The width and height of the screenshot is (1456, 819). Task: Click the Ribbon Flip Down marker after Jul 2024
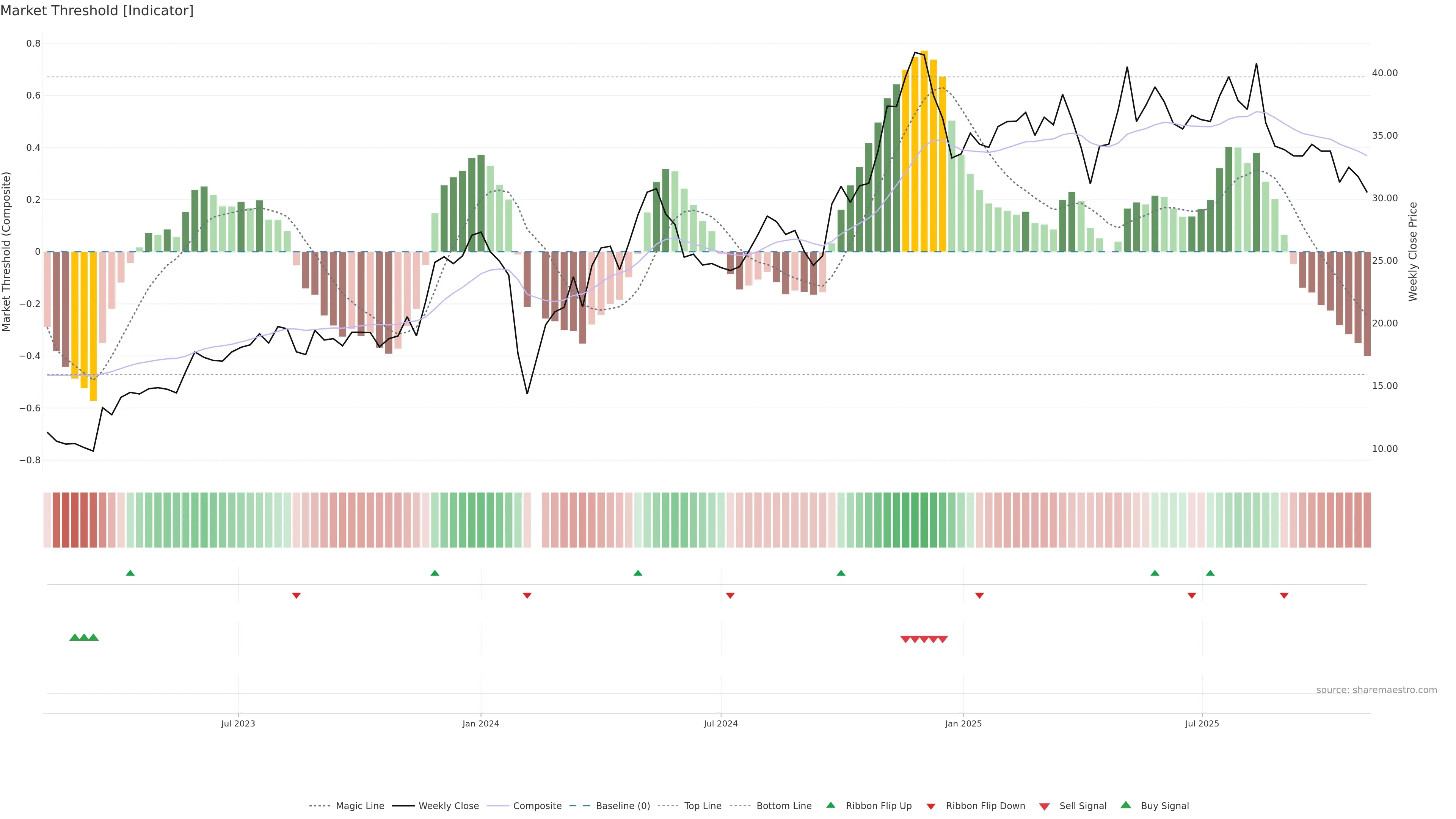point(730,595)
